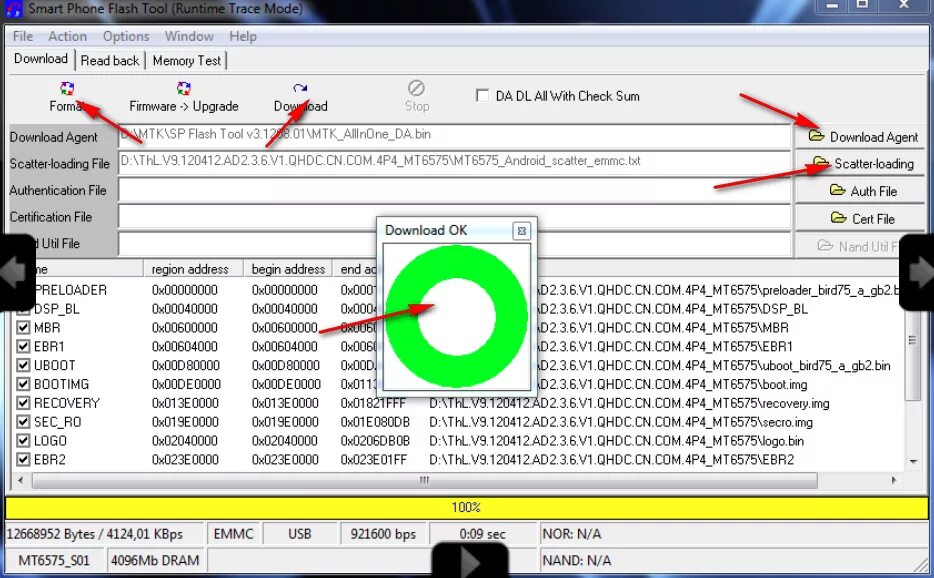Go to next image with right arrow
The width and height of the screenshot is (934, 578).
pos(917,272)
